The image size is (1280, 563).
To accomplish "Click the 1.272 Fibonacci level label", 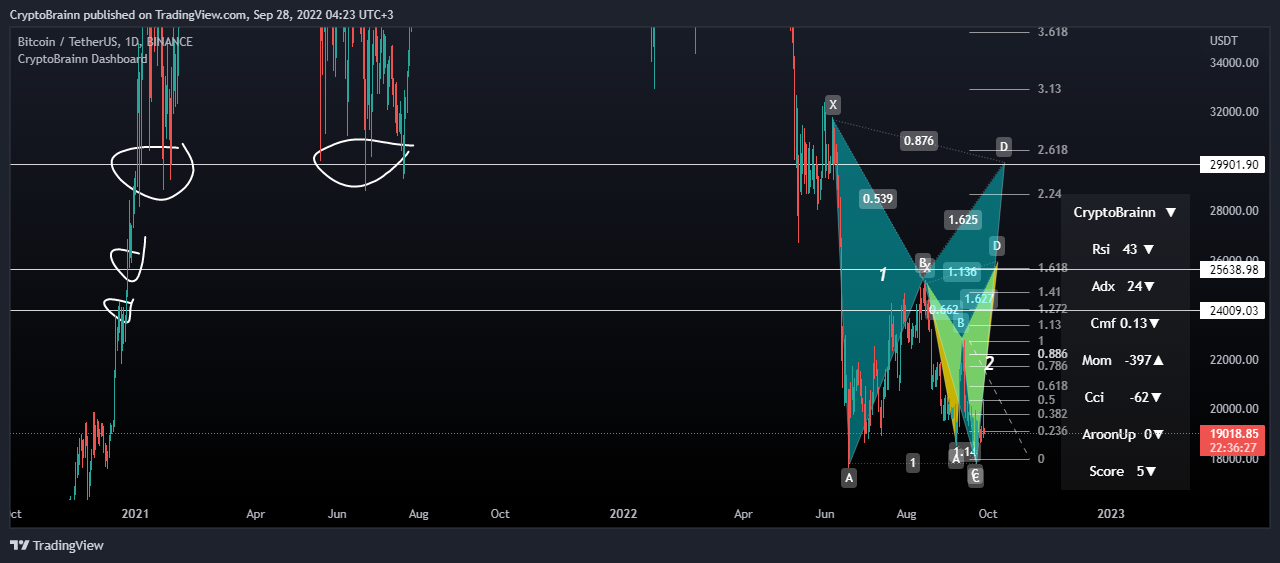I will [1053, 309].
